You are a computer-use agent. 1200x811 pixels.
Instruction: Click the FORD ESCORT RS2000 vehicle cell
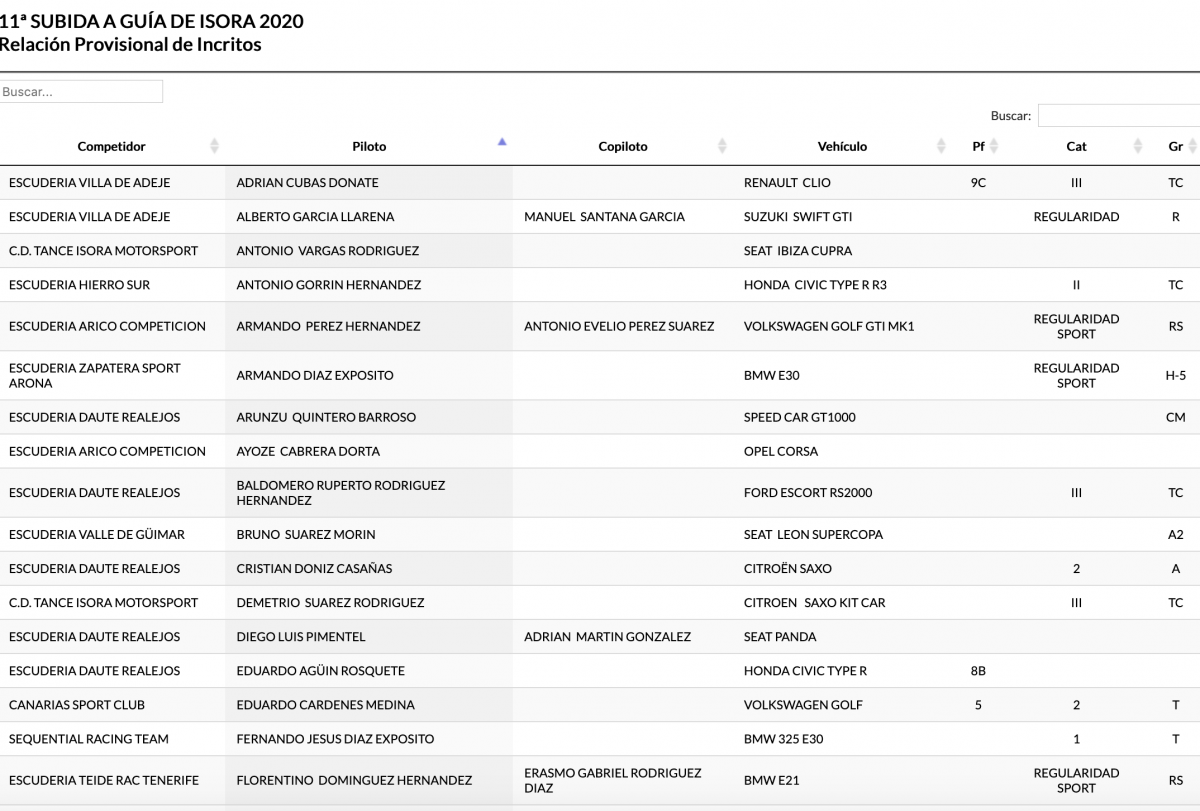[x=807, y=493]
